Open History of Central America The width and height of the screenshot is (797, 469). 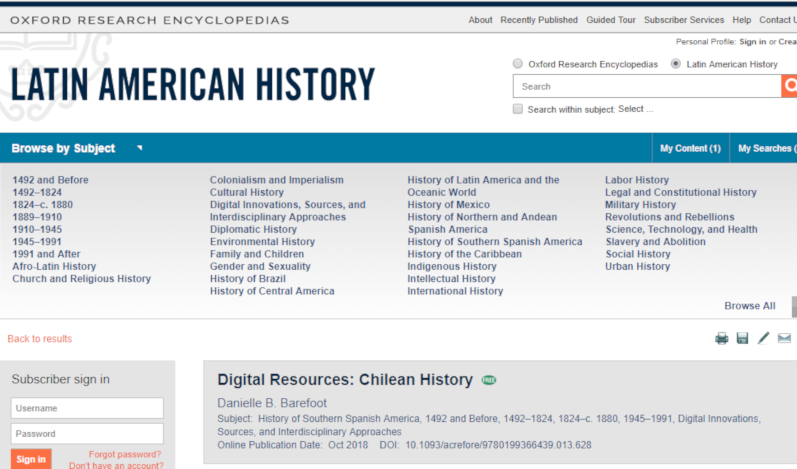272,291
